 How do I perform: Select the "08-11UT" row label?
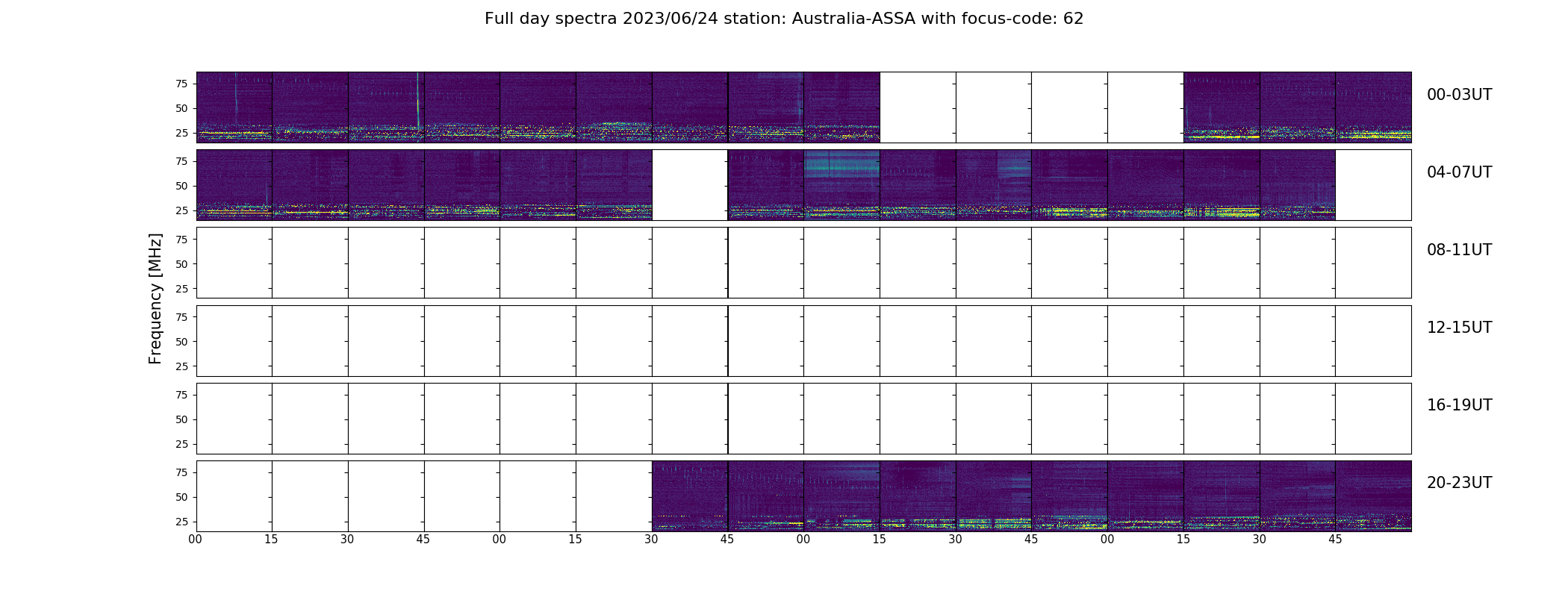pos(1459,250)
